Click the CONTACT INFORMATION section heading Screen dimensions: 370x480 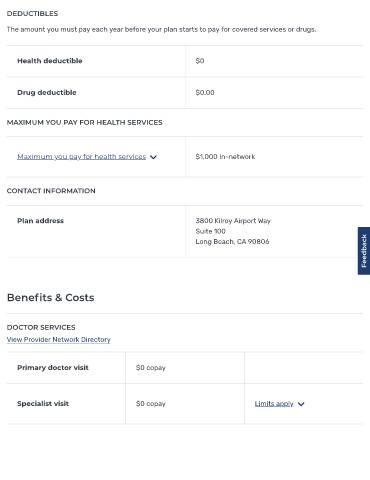51,191
